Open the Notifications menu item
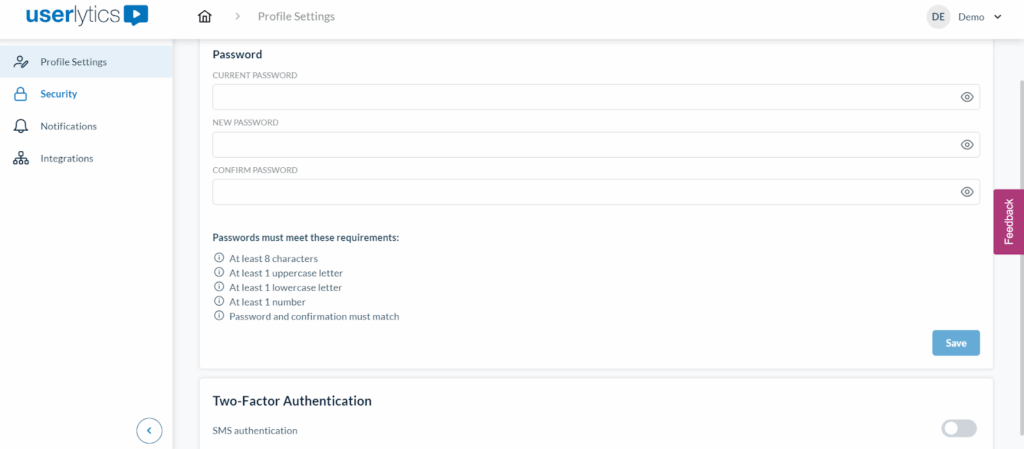This screenshot has height=449, width=1024. [68, 126]
